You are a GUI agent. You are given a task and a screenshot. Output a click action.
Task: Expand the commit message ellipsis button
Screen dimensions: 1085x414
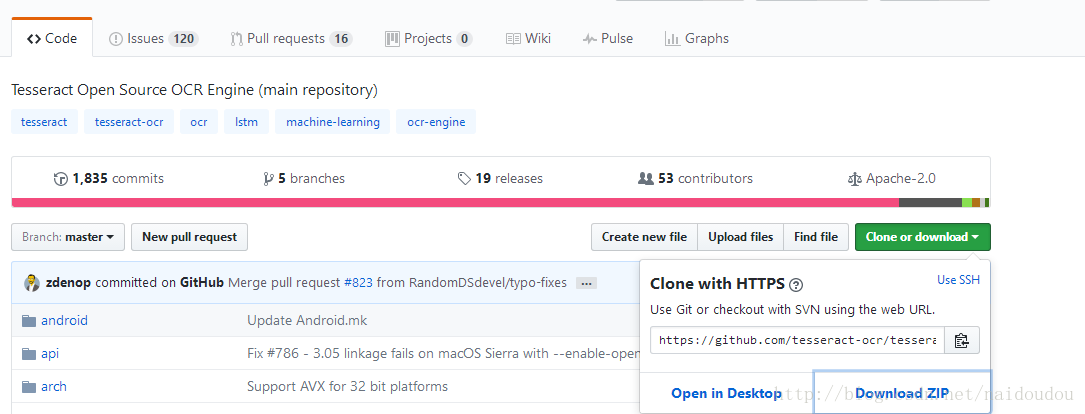586,283
